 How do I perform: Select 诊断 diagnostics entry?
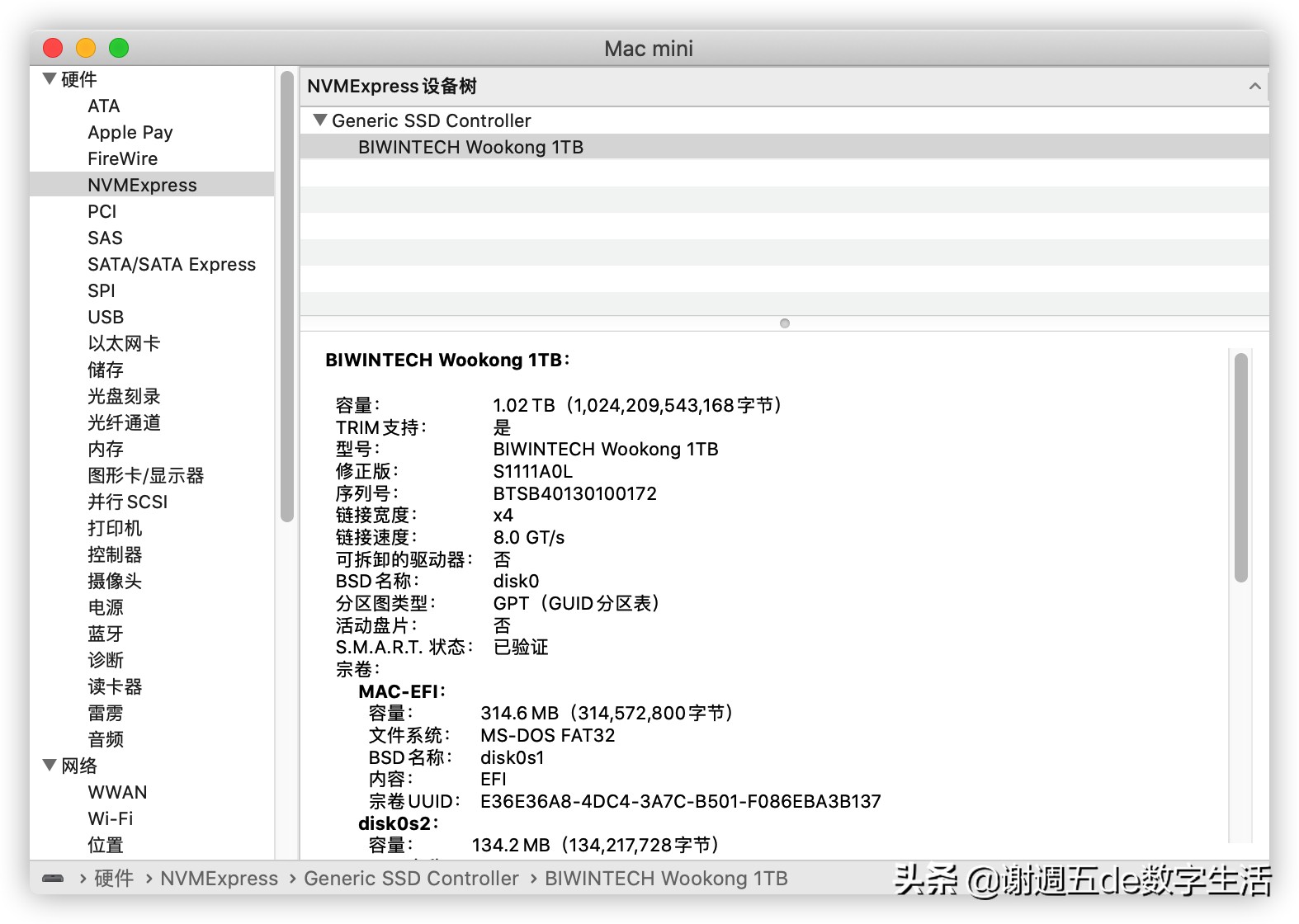pos(106,660)
